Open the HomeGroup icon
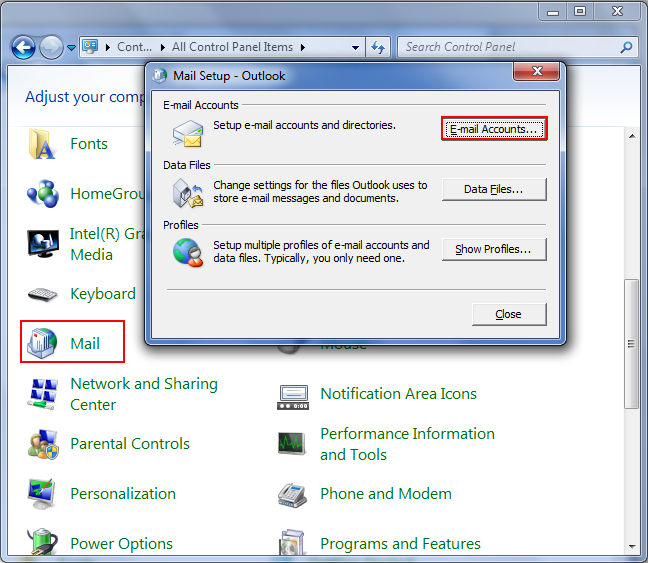648x563 pixels. point(42,194)
